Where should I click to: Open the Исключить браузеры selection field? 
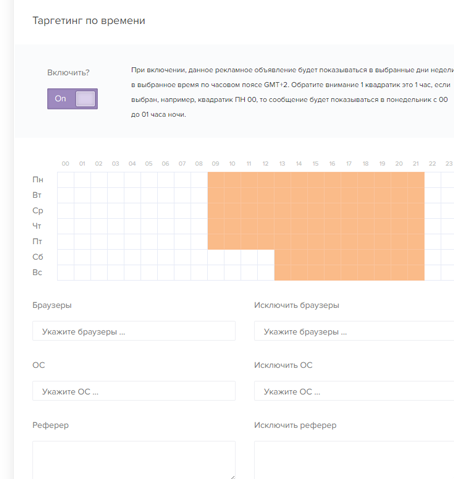(x=354, y=331)
